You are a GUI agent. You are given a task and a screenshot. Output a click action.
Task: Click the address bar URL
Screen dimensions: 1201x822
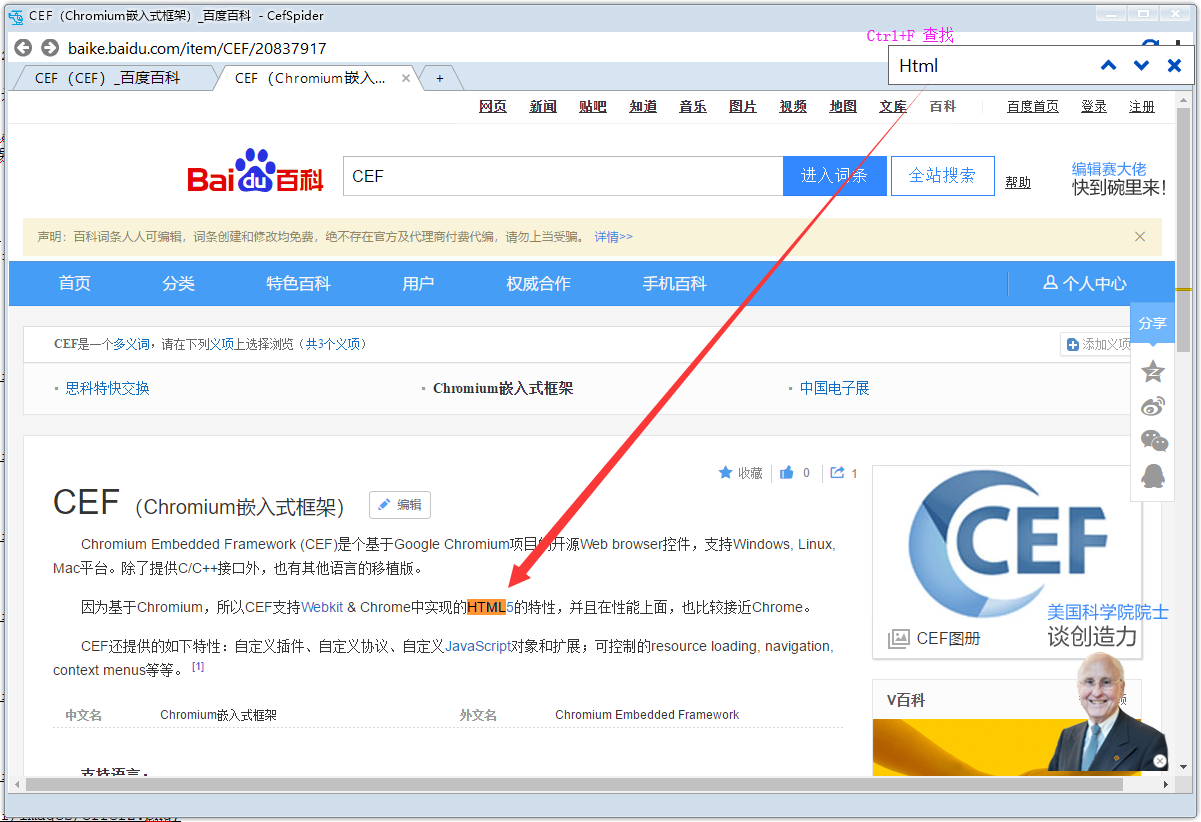pyautogui.click(x=197, y=48)
